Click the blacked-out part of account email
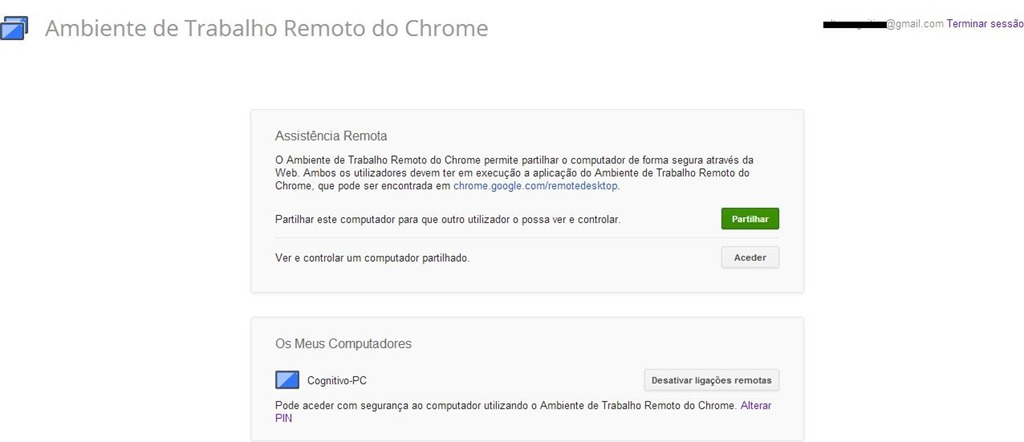 coord(854,25)
